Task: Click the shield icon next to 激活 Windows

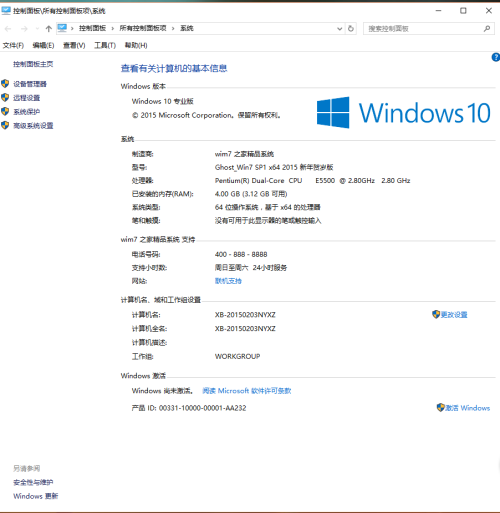Action: (x=441, y=407)
